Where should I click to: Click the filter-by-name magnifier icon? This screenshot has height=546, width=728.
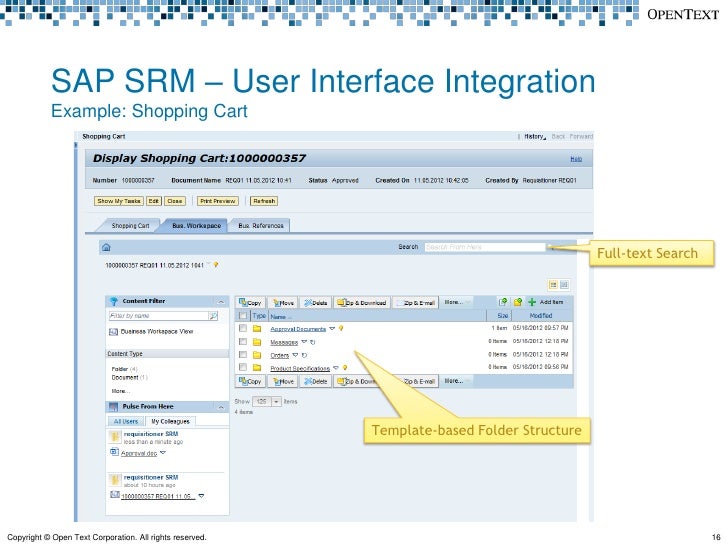coord(213,316)
